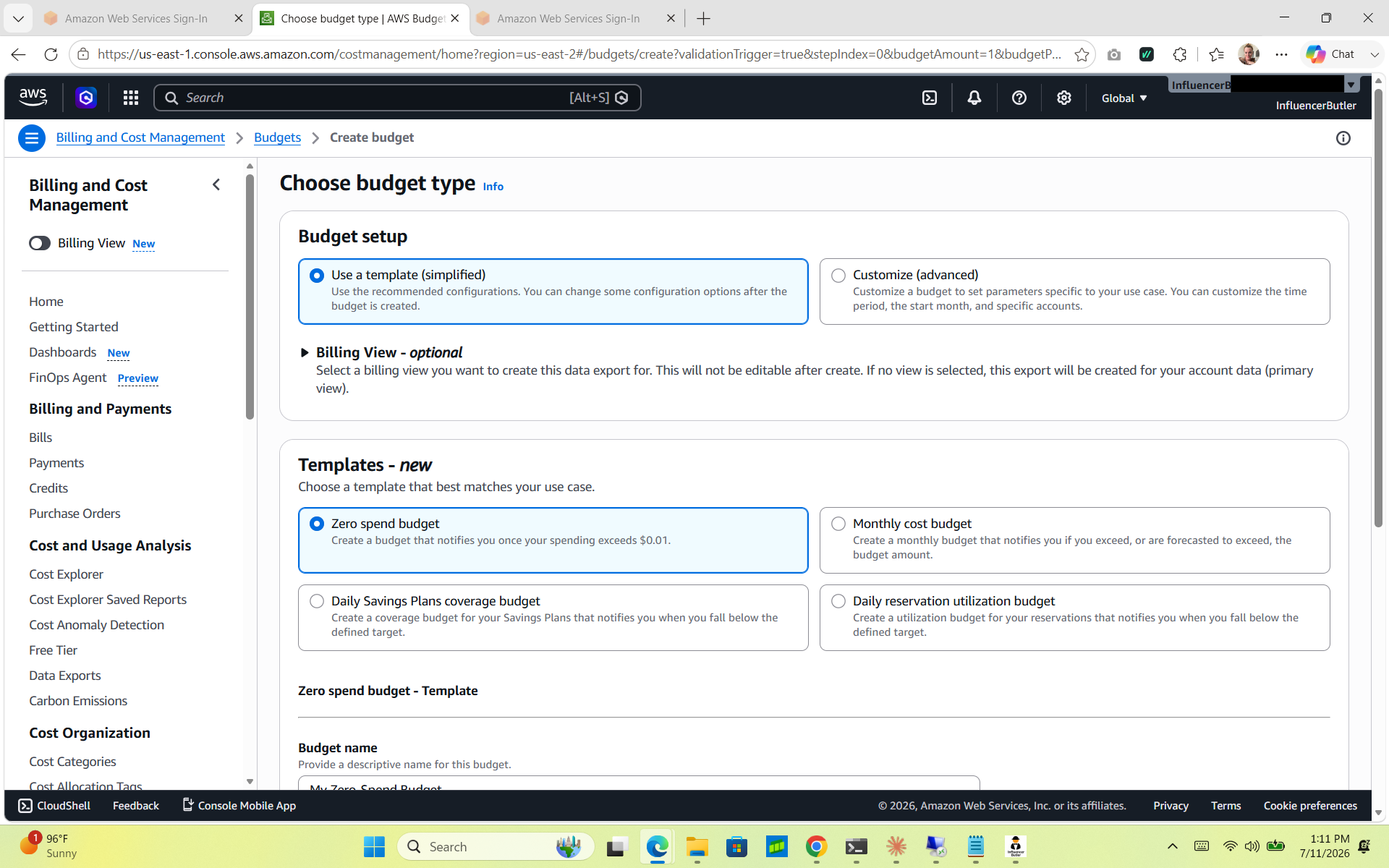
Task: Open Bills in the sidebar
Action: click(x=41, y=438)
